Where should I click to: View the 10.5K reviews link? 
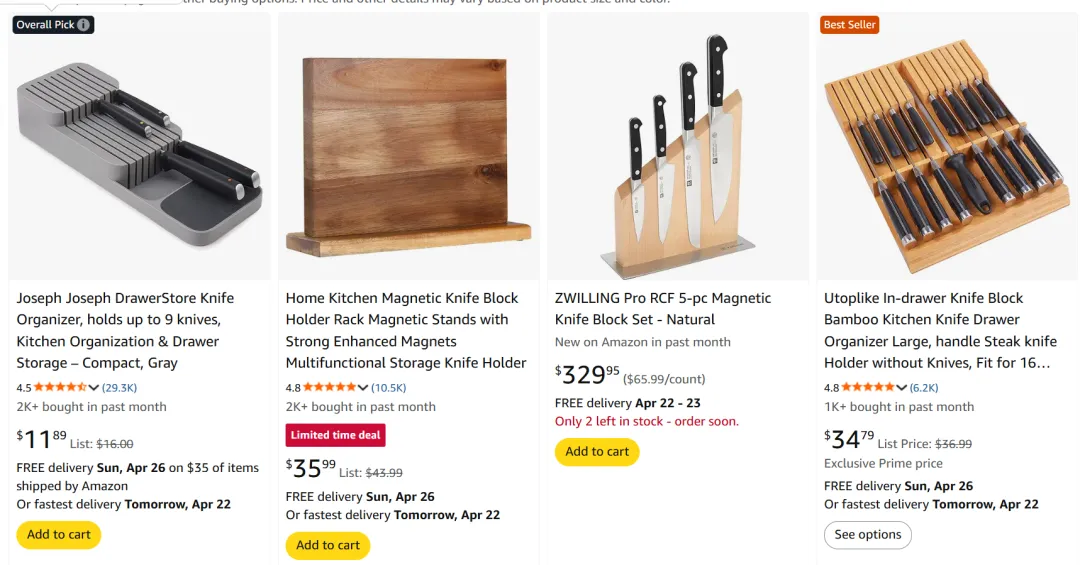click(389, 388)
